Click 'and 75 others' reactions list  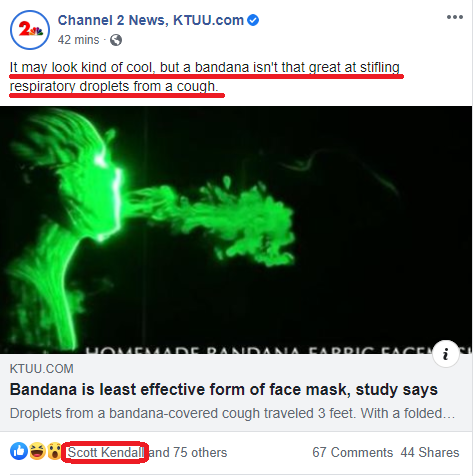click(x=188, y=452)
